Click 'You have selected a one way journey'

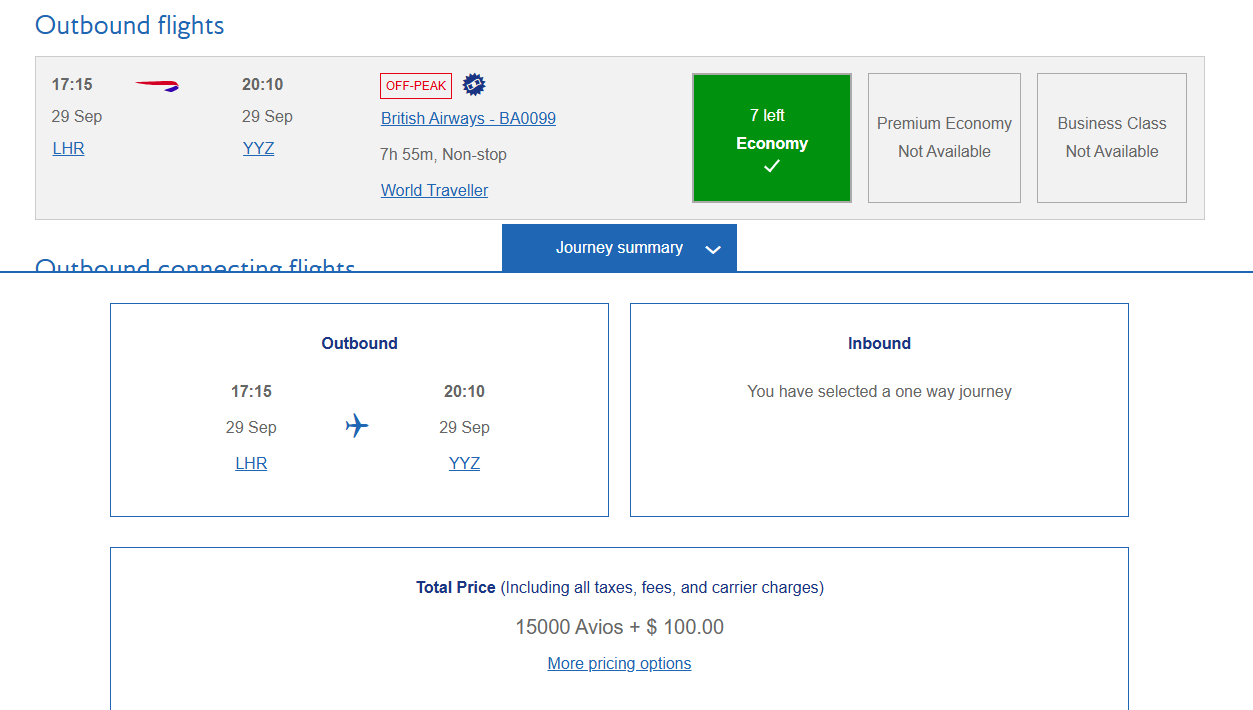click(x=879, y=391)
